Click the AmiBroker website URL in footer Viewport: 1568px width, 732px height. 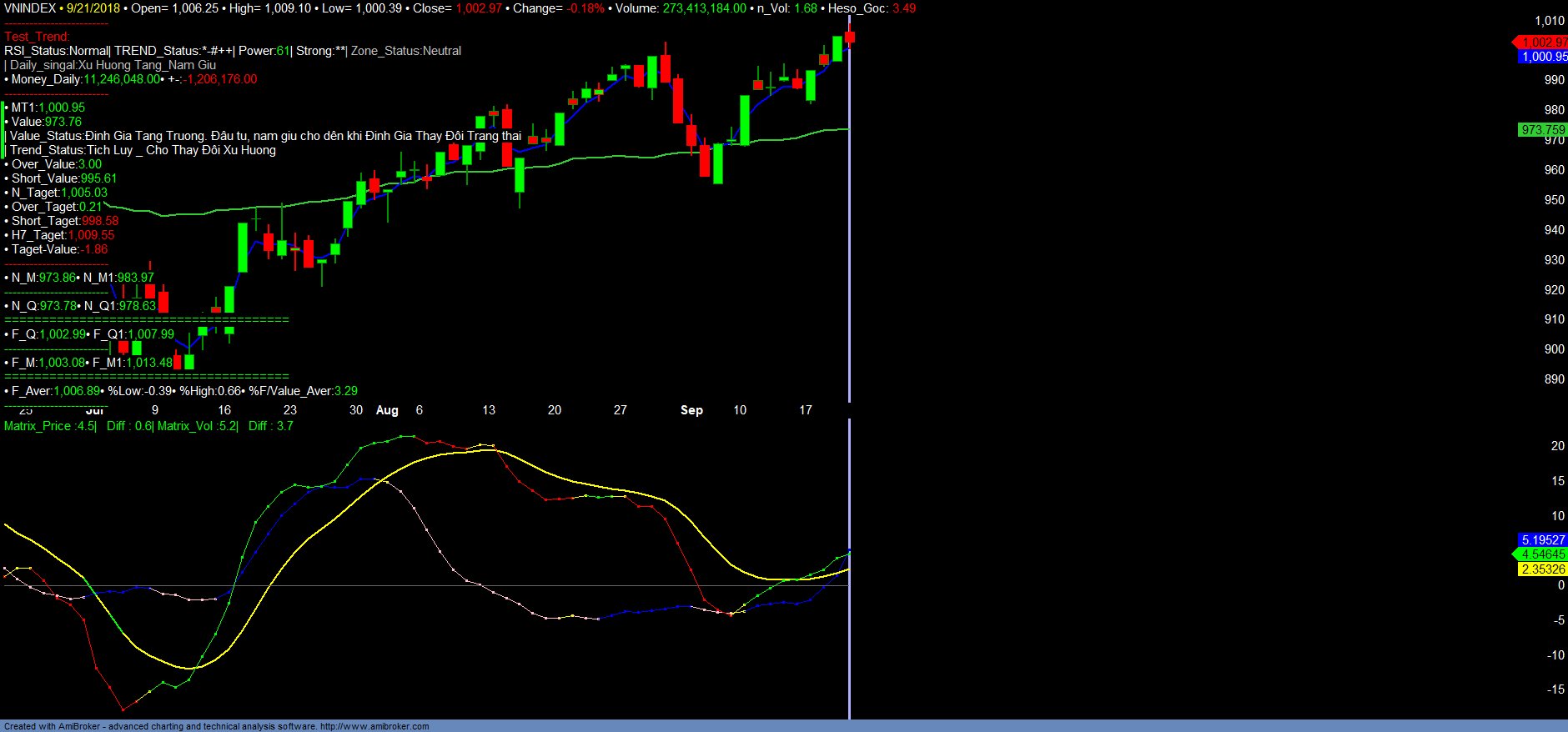coord(374,726)
